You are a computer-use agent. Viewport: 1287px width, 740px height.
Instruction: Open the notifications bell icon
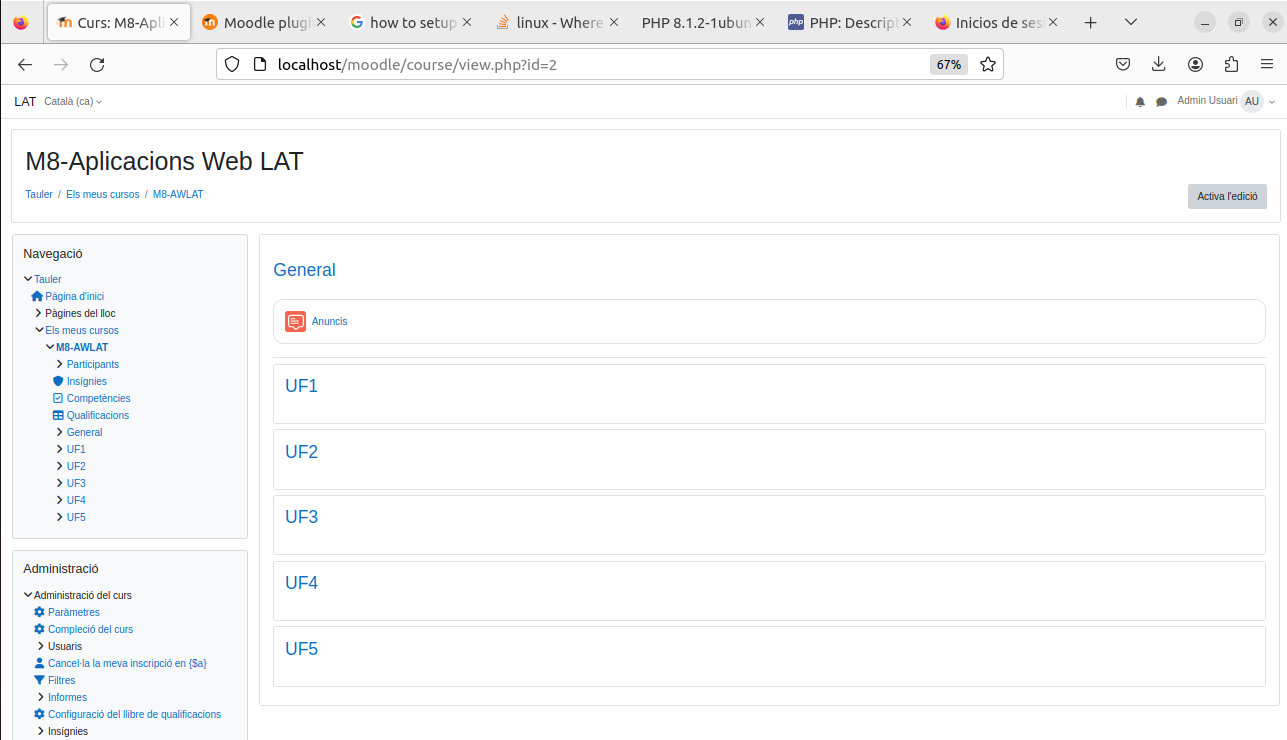point(1140,102)
